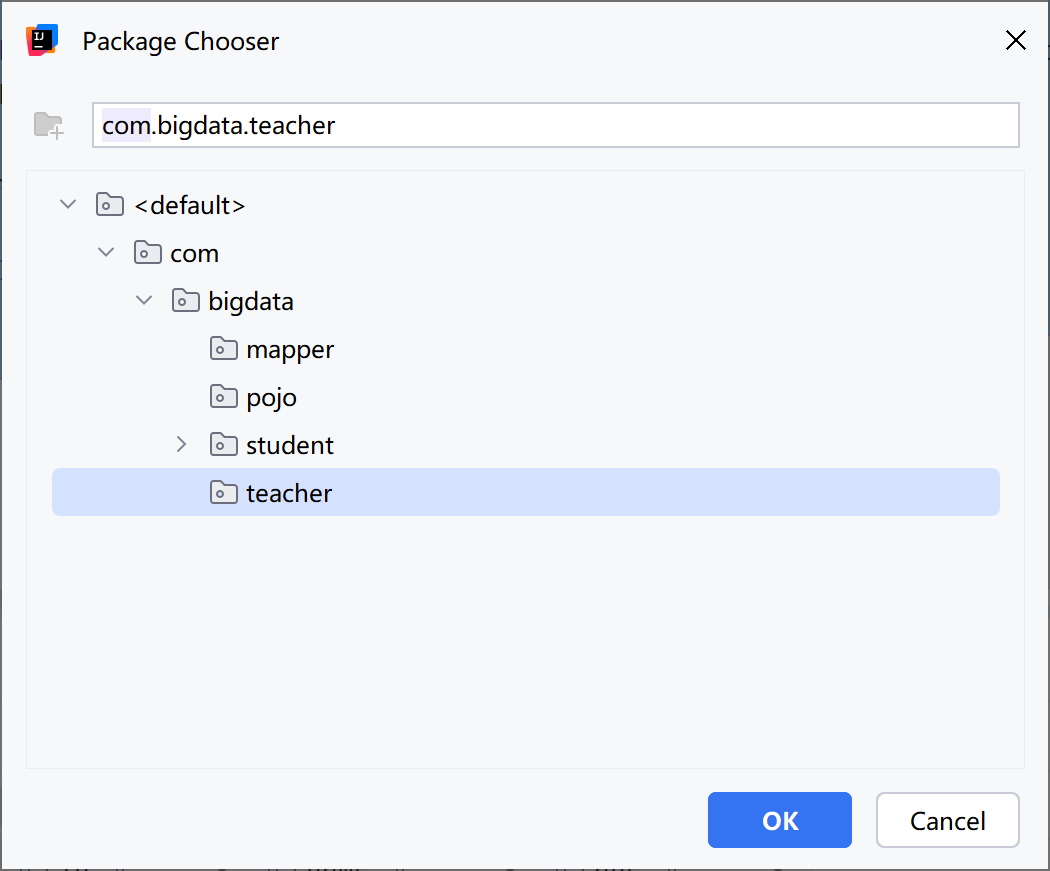The width and height of the screenshot is (1050, 871).
Task: Collapse the bigdata package node
Action: (144, 300)
